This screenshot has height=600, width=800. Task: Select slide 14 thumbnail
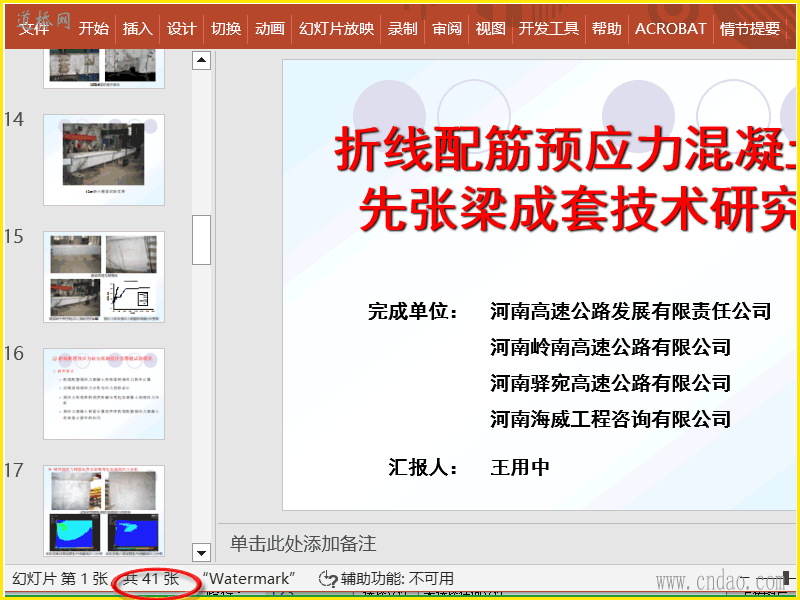point(104,160)
